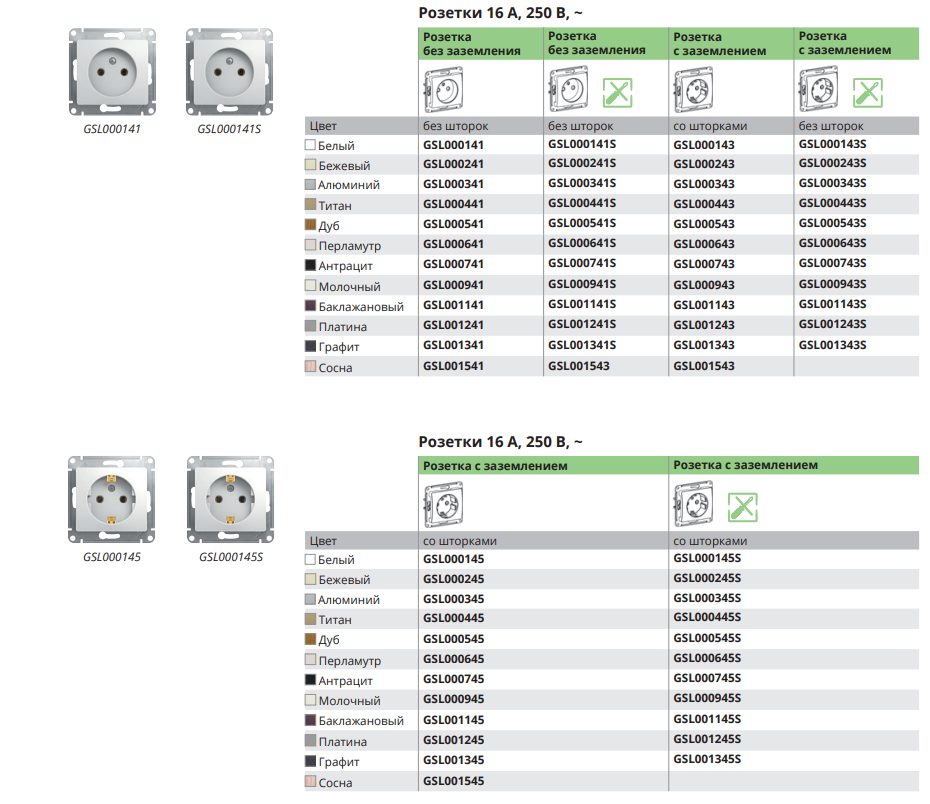Select article code GSL000443S

coord(832,203)
